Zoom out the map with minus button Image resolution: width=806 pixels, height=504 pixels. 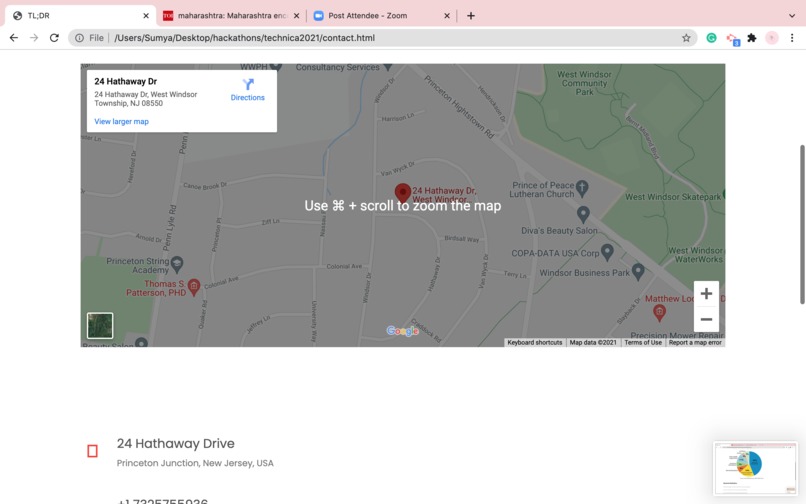coord(706,319)
